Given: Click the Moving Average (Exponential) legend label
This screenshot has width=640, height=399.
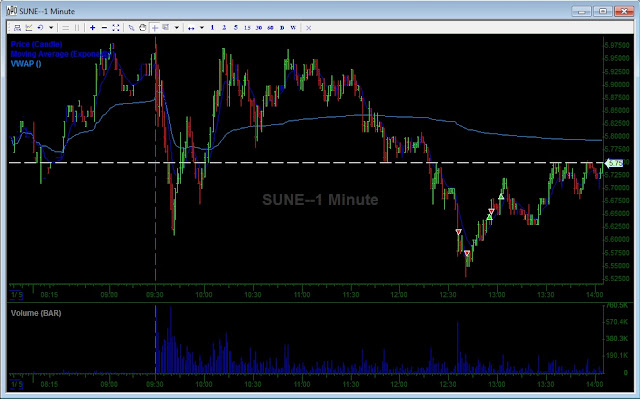Looking at the screenshot, I should tap(61, 54).
